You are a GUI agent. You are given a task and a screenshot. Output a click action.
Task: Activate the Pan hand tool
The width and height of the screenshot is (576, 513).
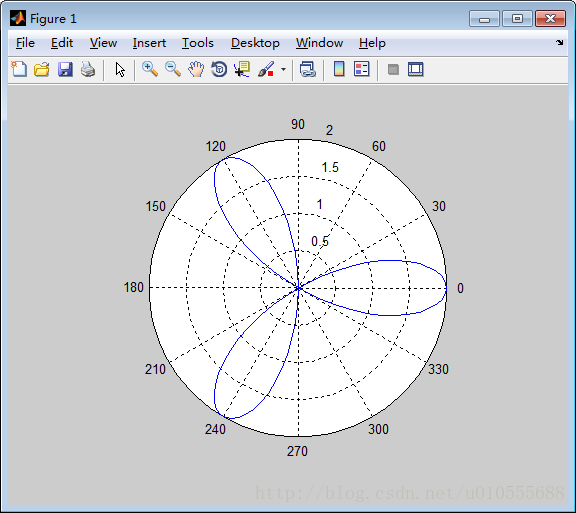pyautogui.click(x=196, y=69)
